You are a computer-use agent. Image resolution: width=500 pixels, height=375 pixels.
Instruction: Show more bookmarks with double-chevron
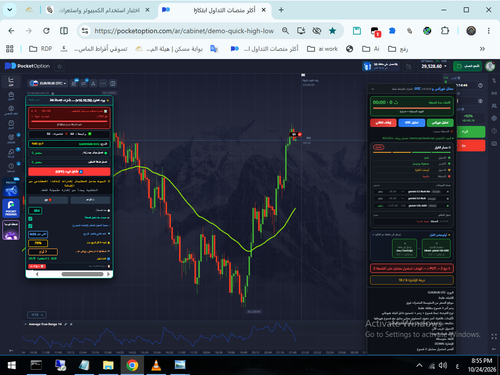click(x=482, y=49)
